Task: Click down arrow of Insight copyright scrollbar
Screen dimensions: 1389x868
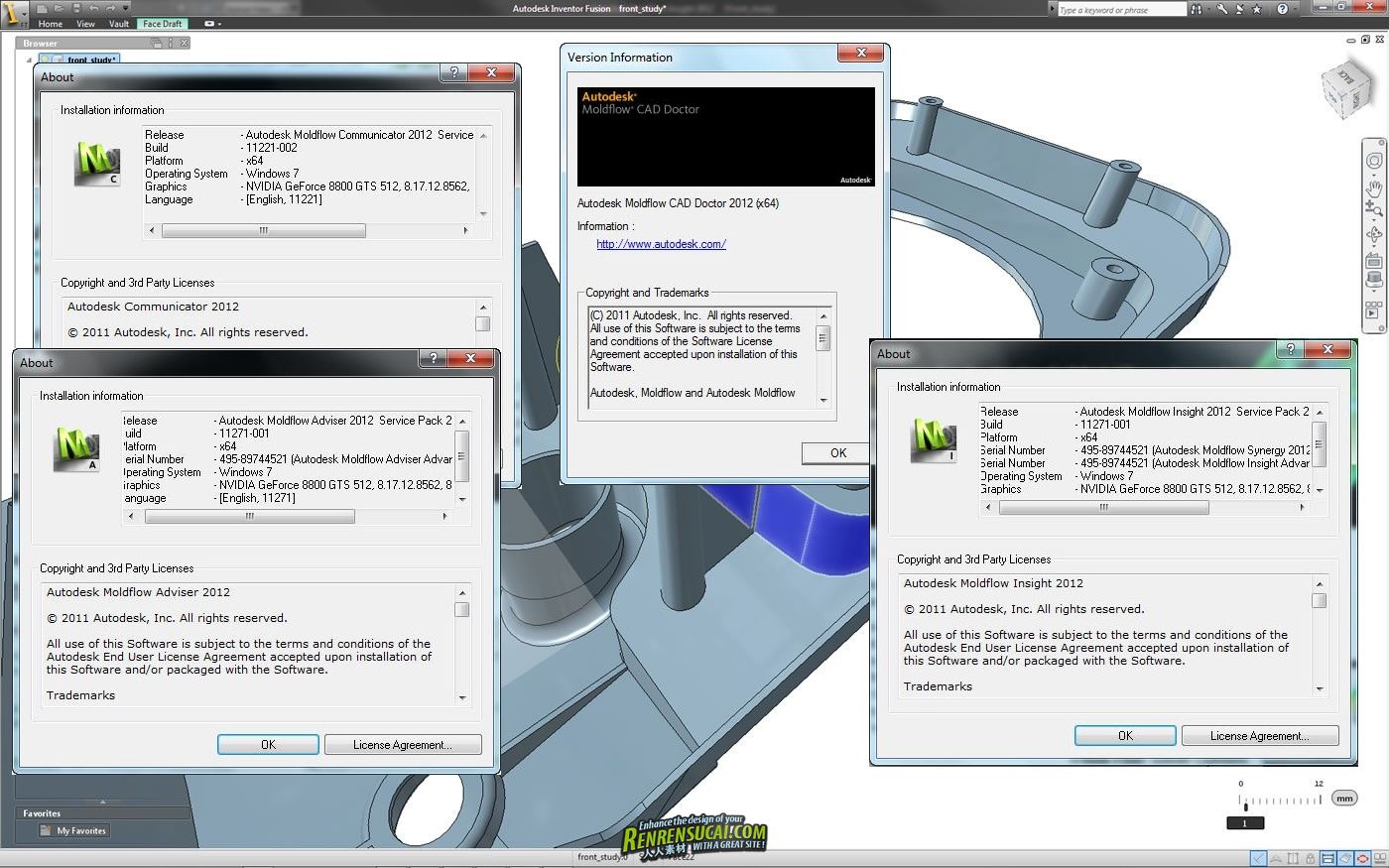Action: click(x=1320, y=688)
